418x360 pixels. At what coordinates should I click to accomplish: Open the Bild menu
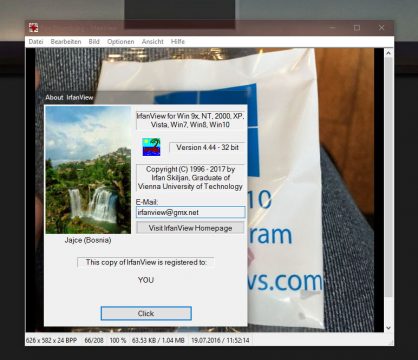point(94,42)
